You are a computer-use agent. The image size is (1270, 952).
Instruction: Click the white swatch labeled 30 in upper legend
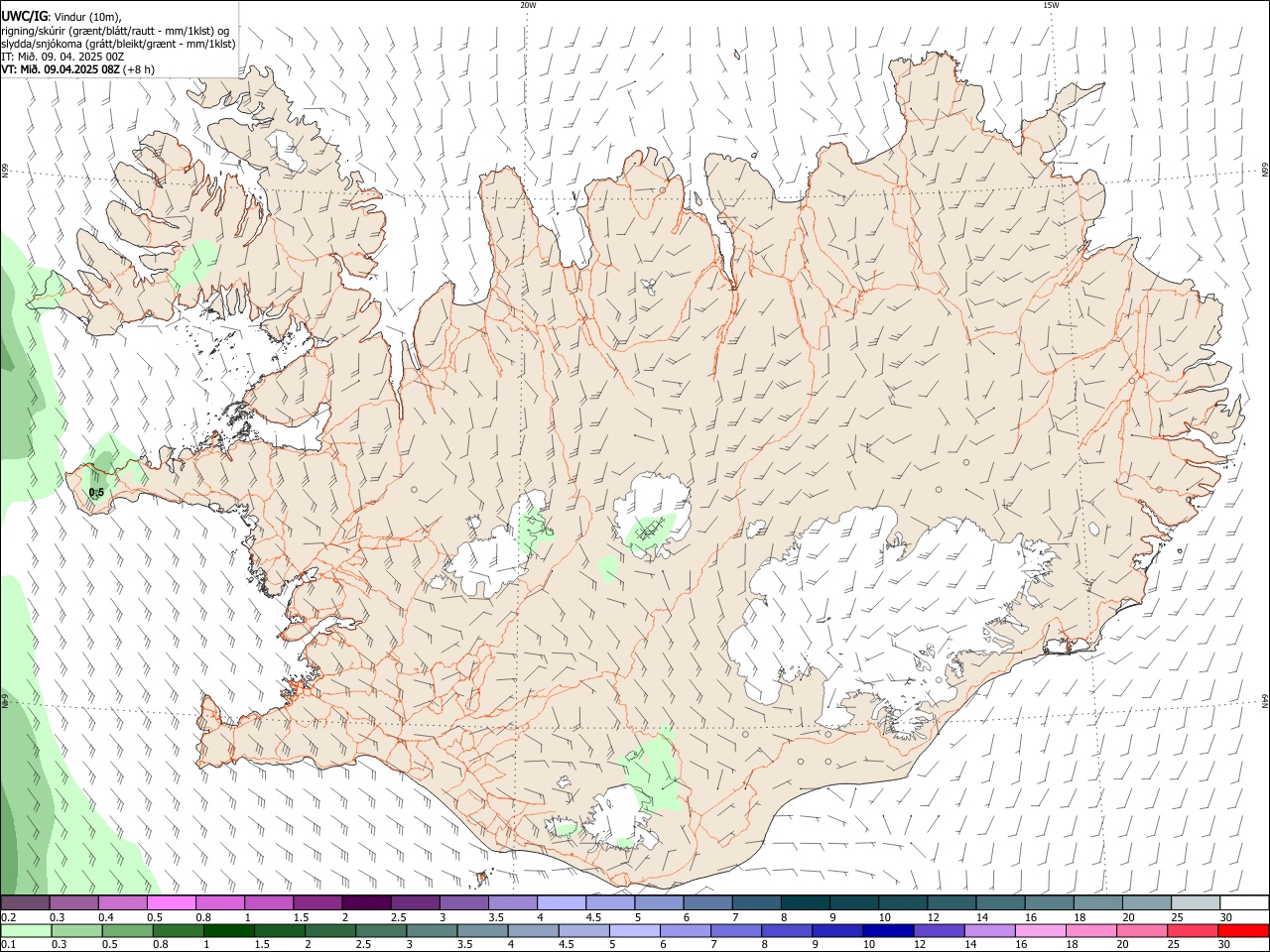[1244, 903]
